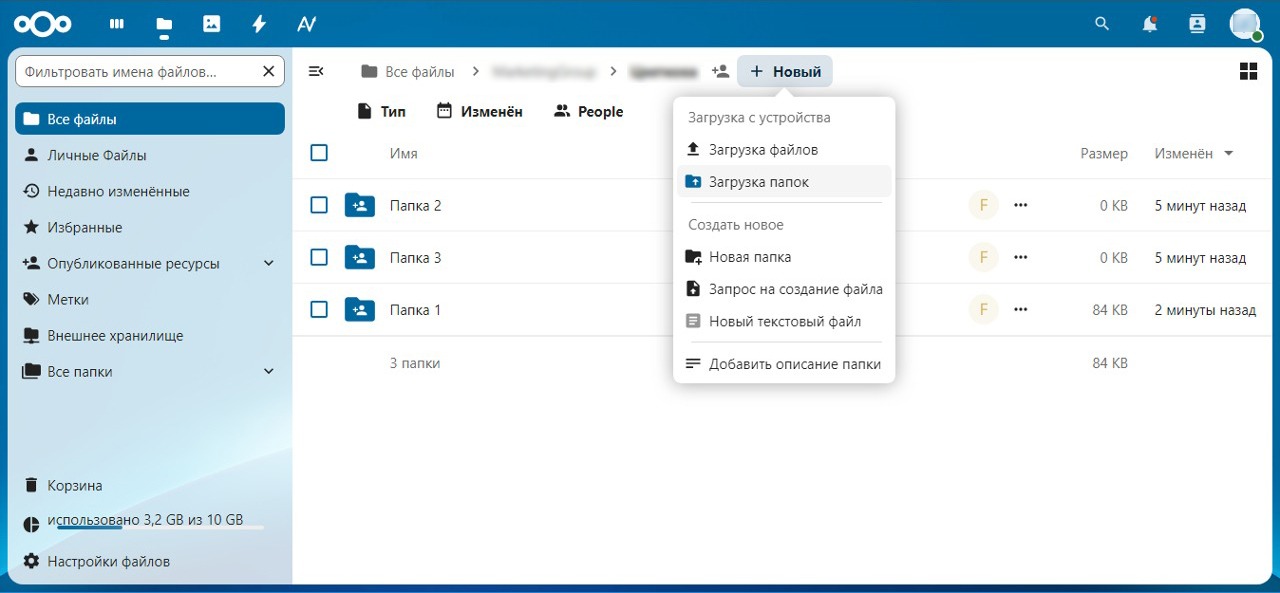
Task: Open the People filter dropdown
Action: pos(588,111)
